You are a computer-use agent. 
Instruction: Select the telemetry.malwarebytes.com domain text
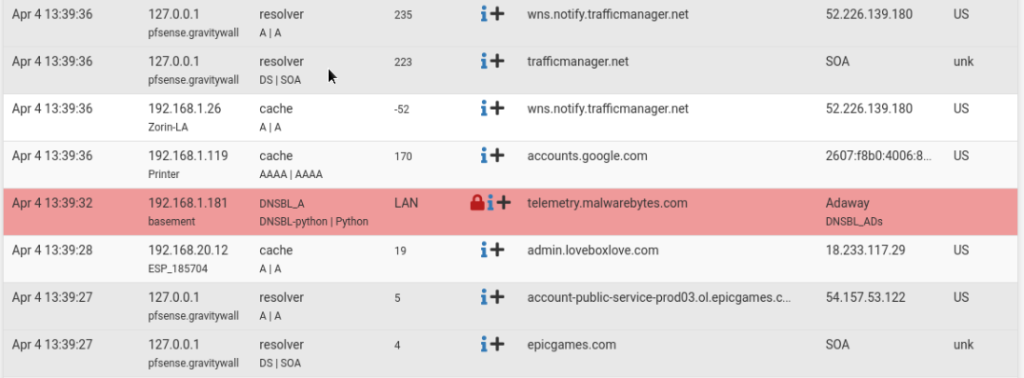click(x=607, y=203)
